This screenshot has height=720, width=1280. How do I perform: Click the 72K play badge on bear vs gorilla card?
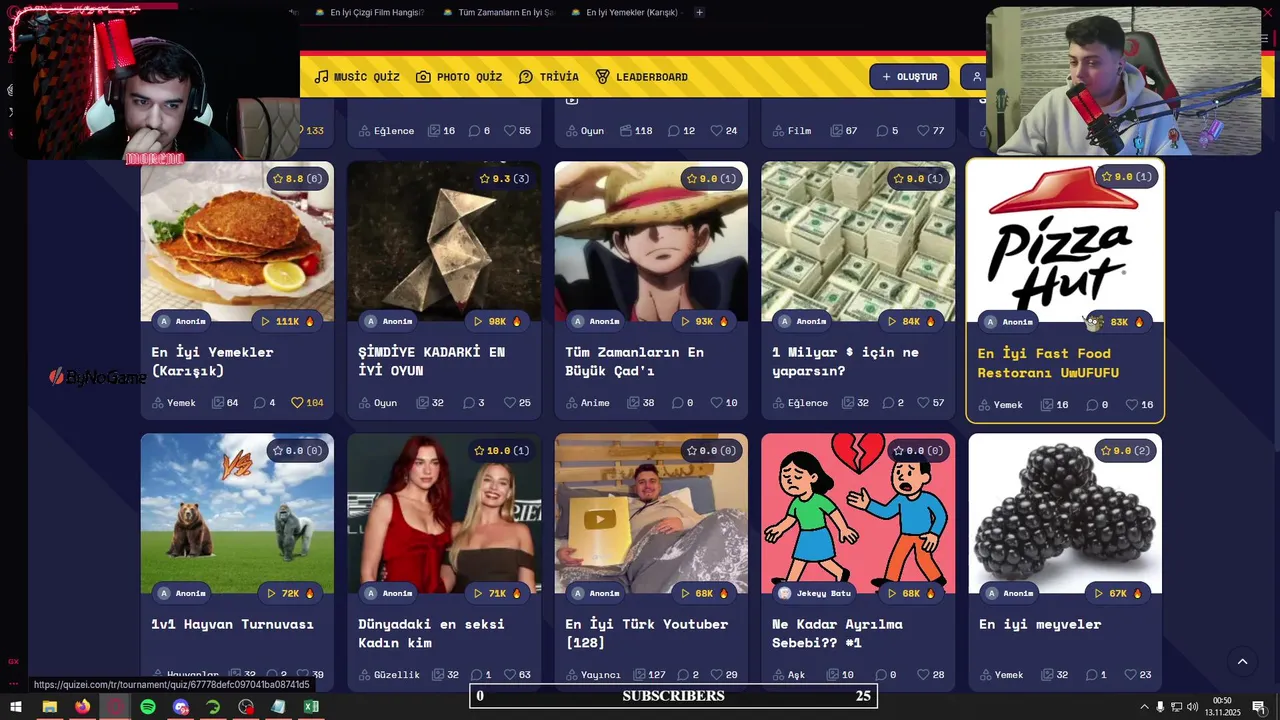tap(290, 593)
